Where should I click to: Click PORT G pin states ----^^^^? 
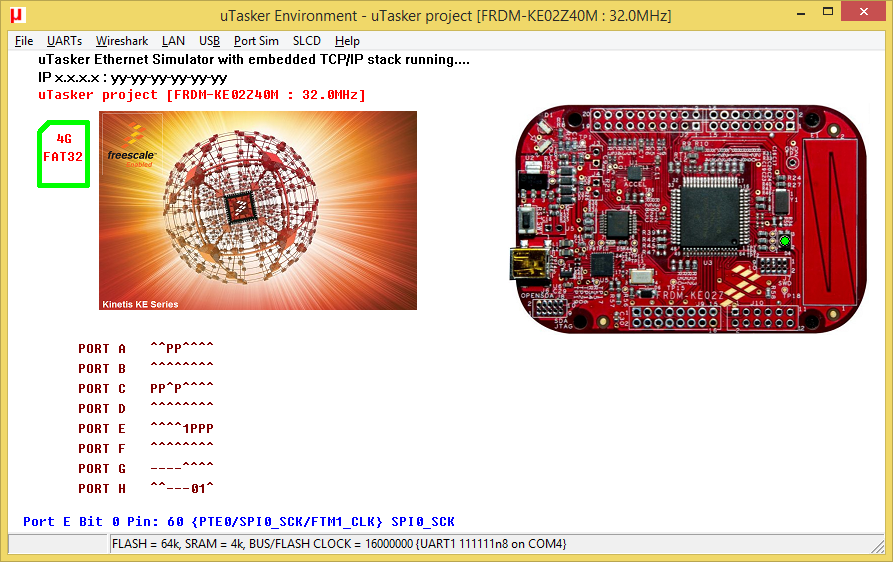pyautogui.click(x=182, y=468)
